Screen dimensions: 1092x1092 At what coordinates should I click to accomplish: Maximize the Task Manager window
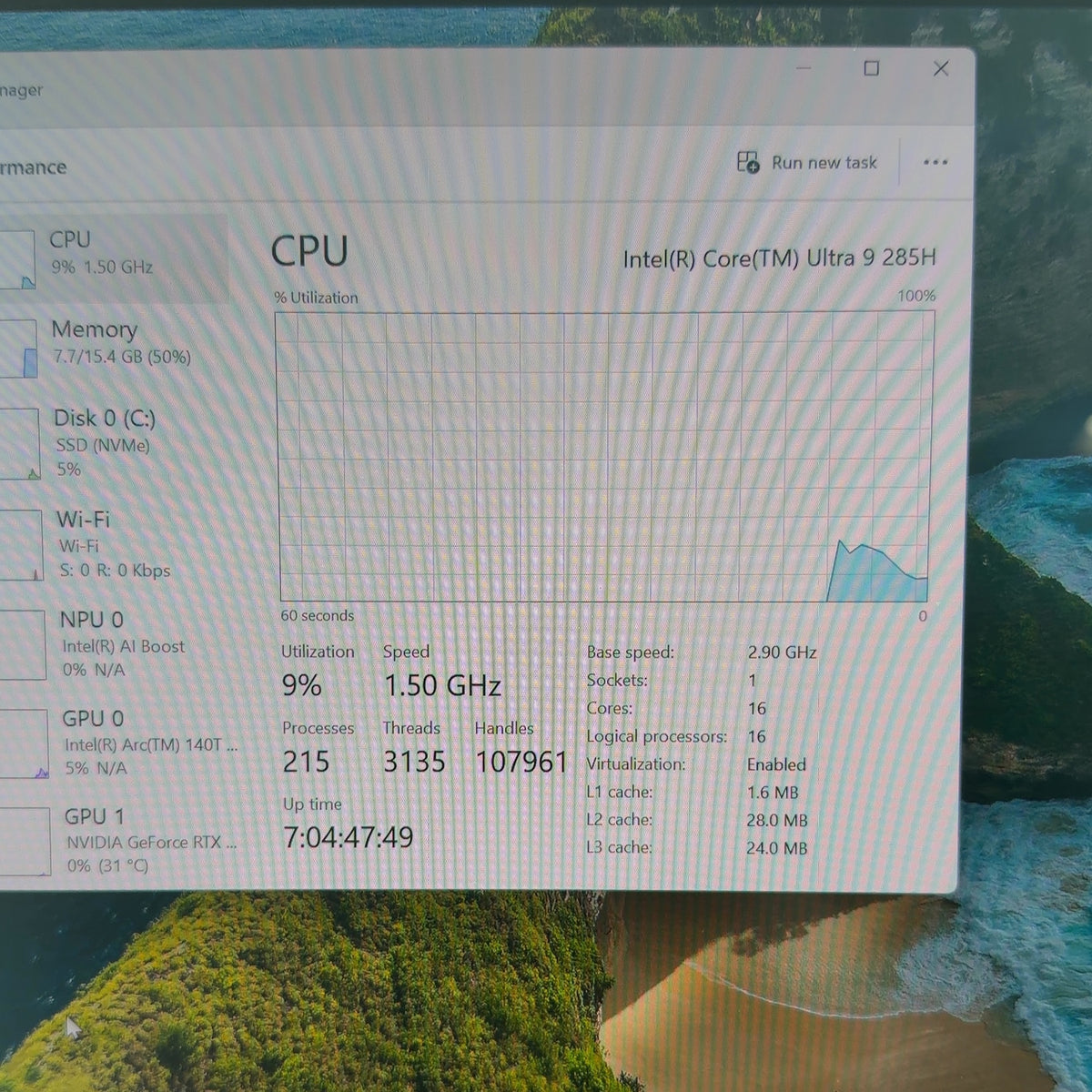871,68
